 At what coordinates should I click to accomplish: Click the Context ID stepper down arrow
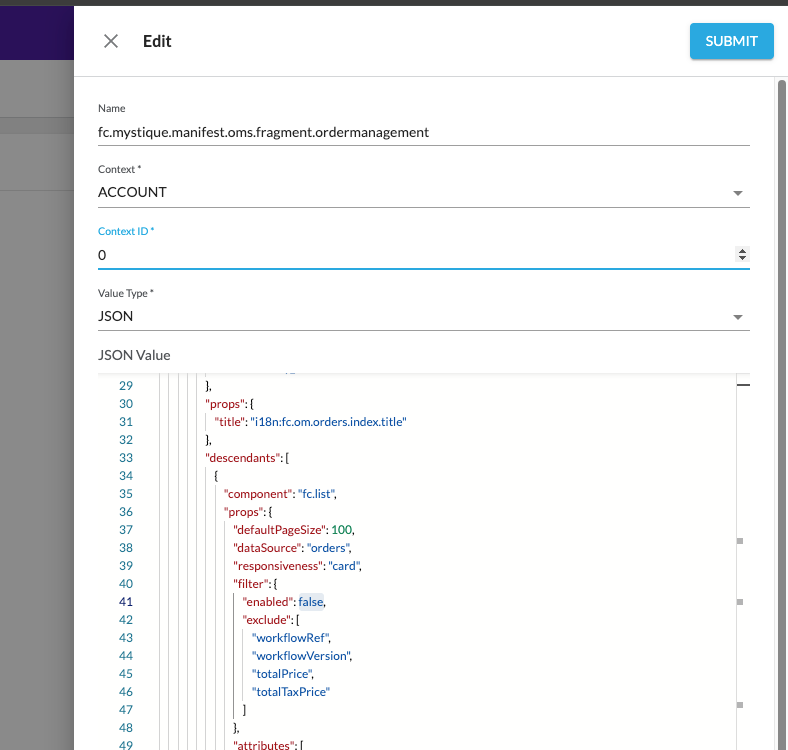[742, 259]
